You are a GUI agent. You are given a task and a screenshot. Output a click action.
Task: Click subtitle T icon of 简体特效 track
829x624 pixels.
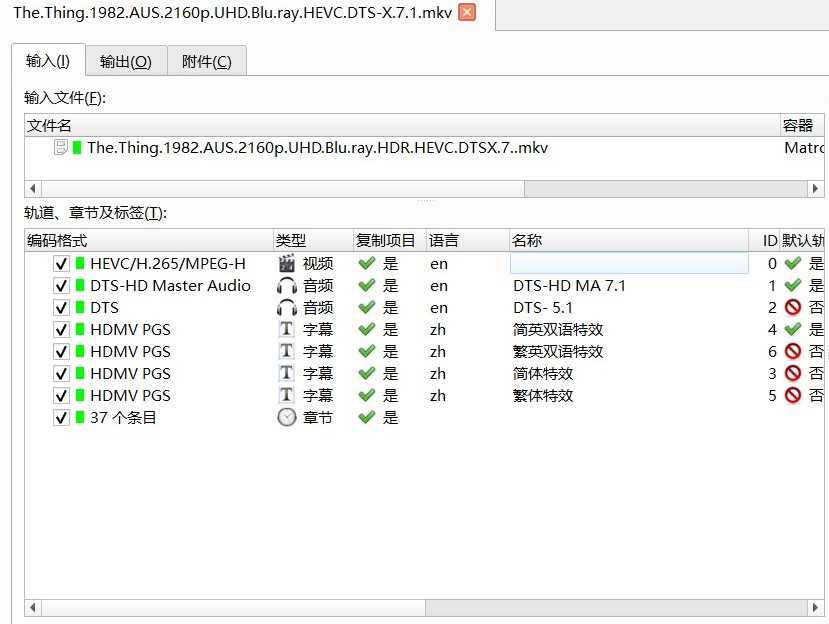[286, 373]
